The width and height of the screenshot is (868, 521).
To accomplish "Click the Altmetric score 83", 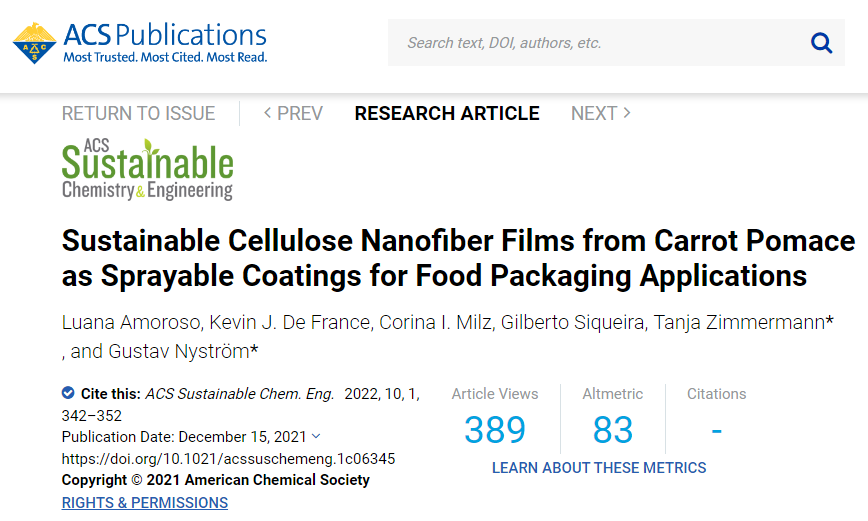I will coord(612,430).
